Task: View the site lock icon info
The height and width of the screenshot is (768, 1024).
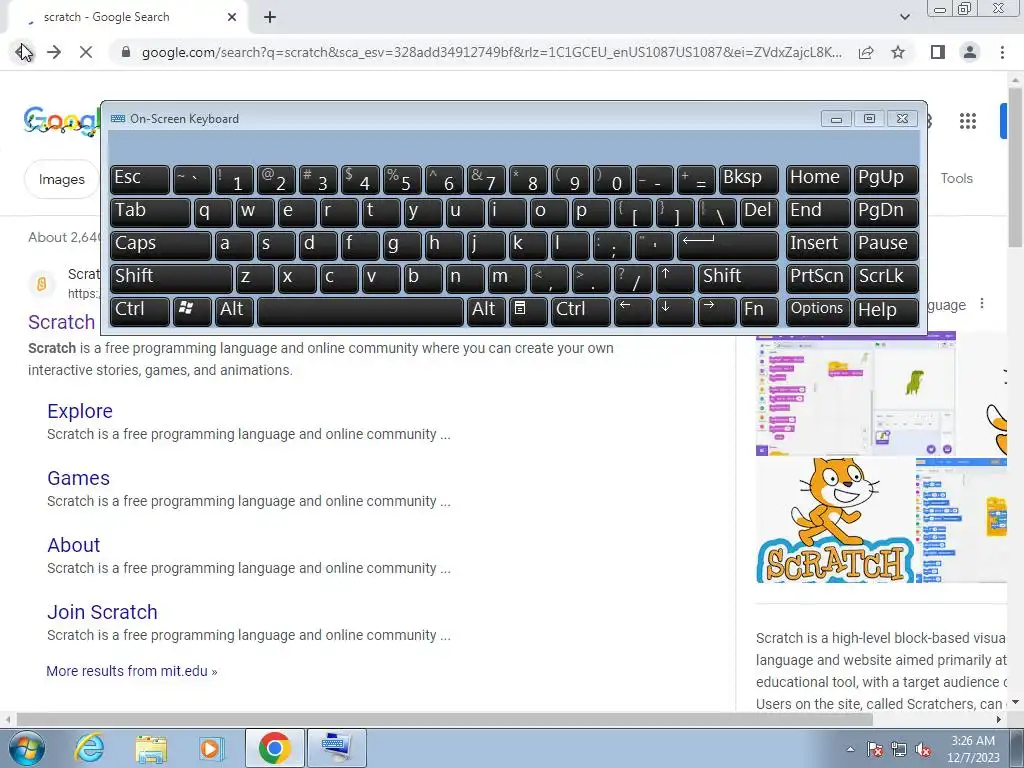Action: tap(126, 52)
